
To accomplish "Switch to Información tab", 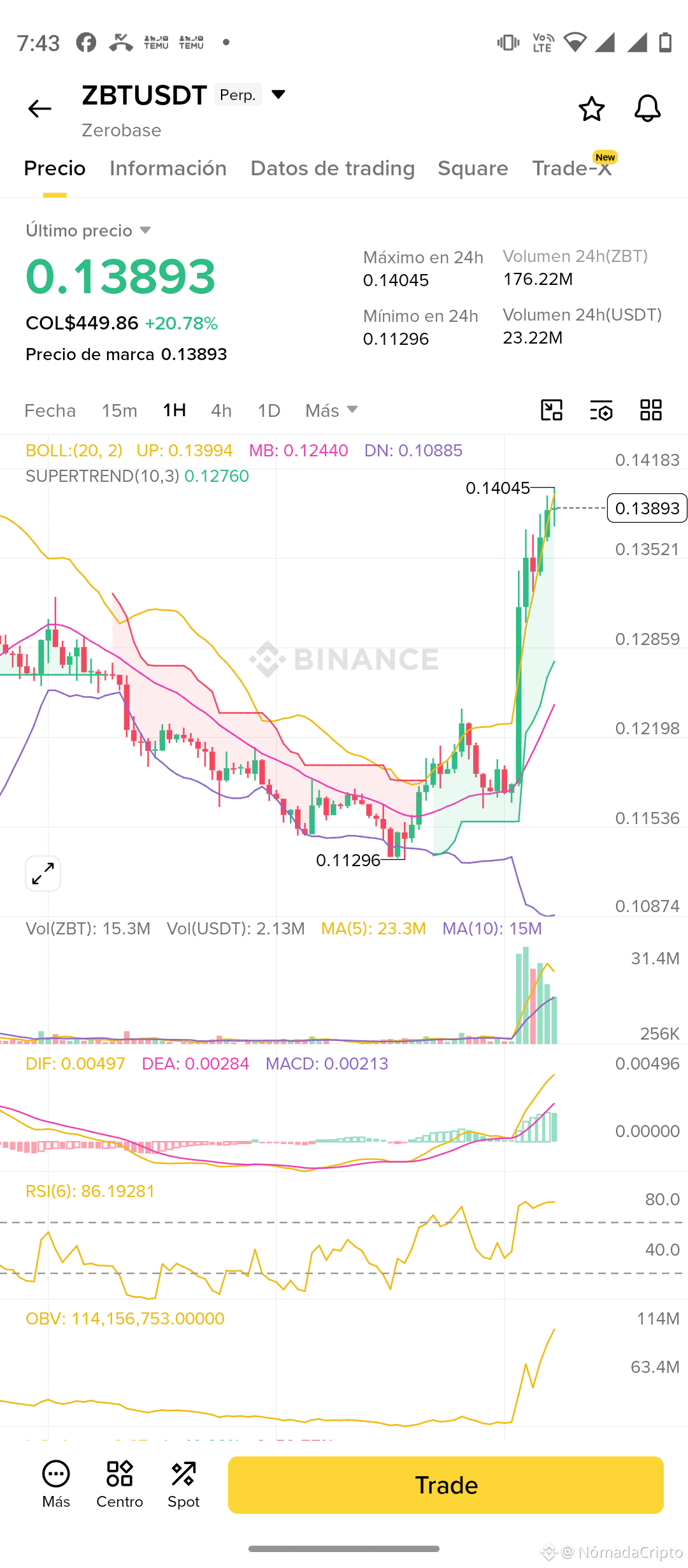I will click(x=168, y=168).
